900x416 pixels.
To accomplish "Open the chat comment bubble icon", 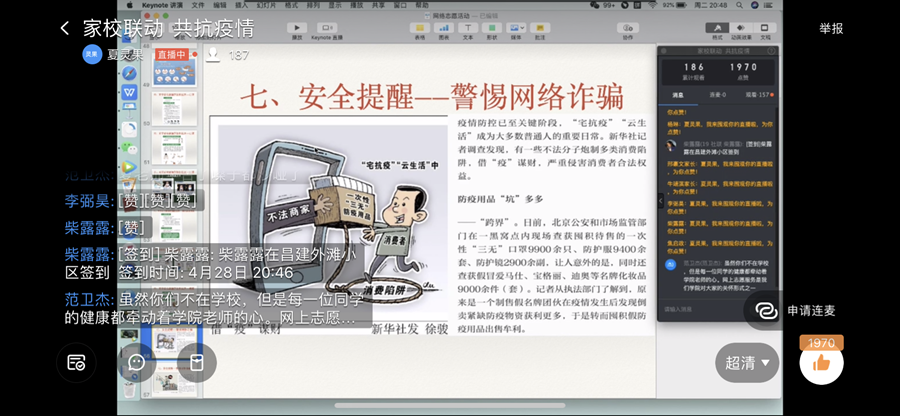I will [137, 362].
